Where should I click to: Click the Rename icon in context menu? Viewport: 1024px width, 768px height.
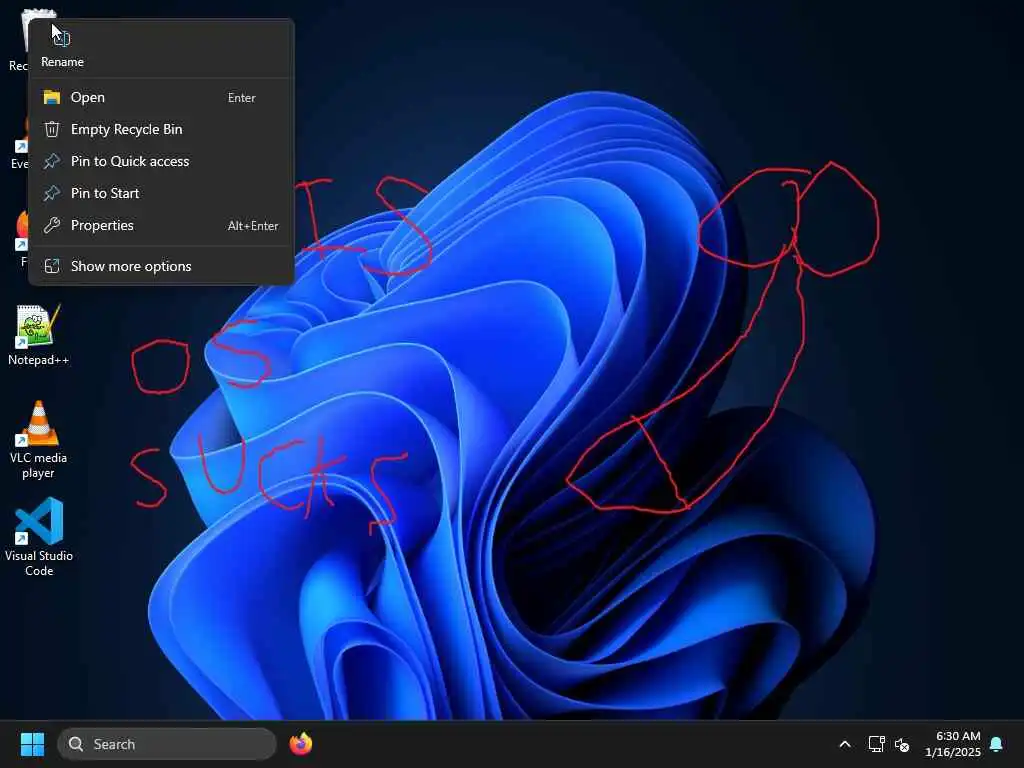point(62,39)
